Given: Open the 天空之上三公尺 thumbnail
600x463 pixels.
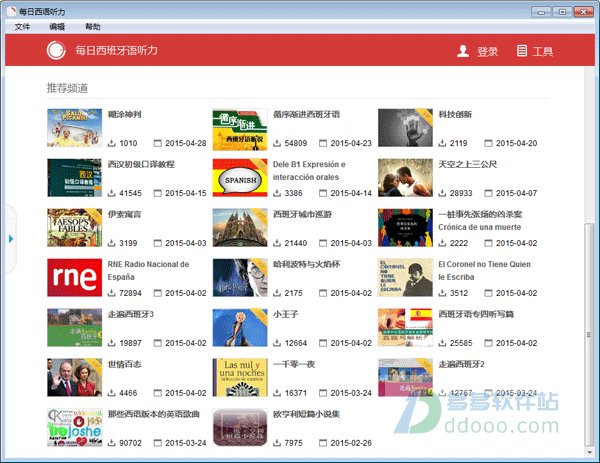Looking at the screenshot, I should (x=405, y=178).
